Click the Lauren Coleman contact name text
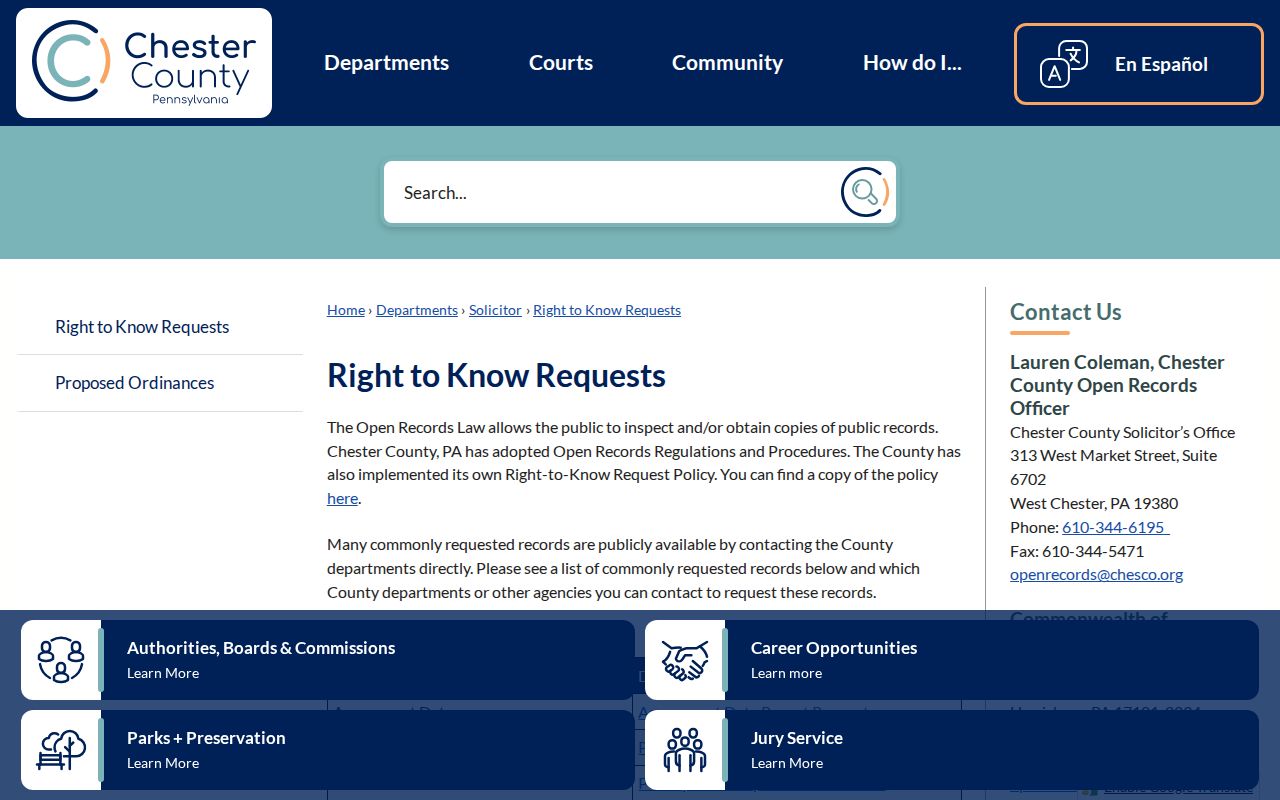The image size is (1280, 800). [1117, 385]
